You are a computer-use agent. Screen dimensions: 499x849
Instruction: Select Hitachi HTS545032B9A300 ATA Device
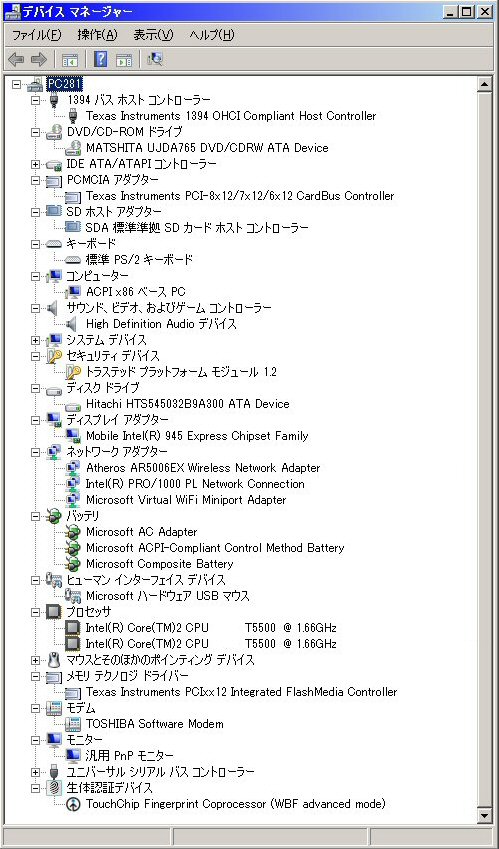[x=188, y=404]
